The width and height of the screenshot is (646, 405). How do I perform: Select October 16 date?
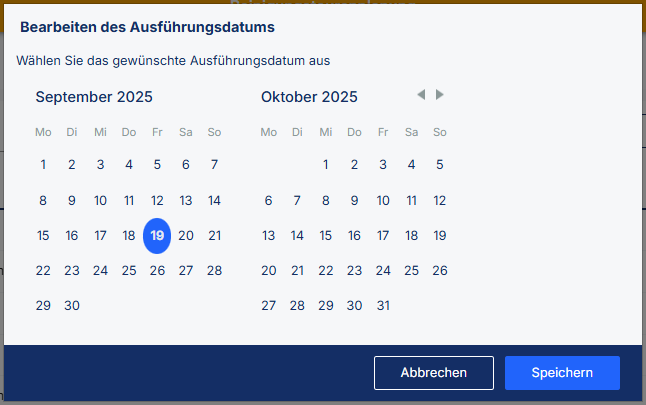(354, 235)
